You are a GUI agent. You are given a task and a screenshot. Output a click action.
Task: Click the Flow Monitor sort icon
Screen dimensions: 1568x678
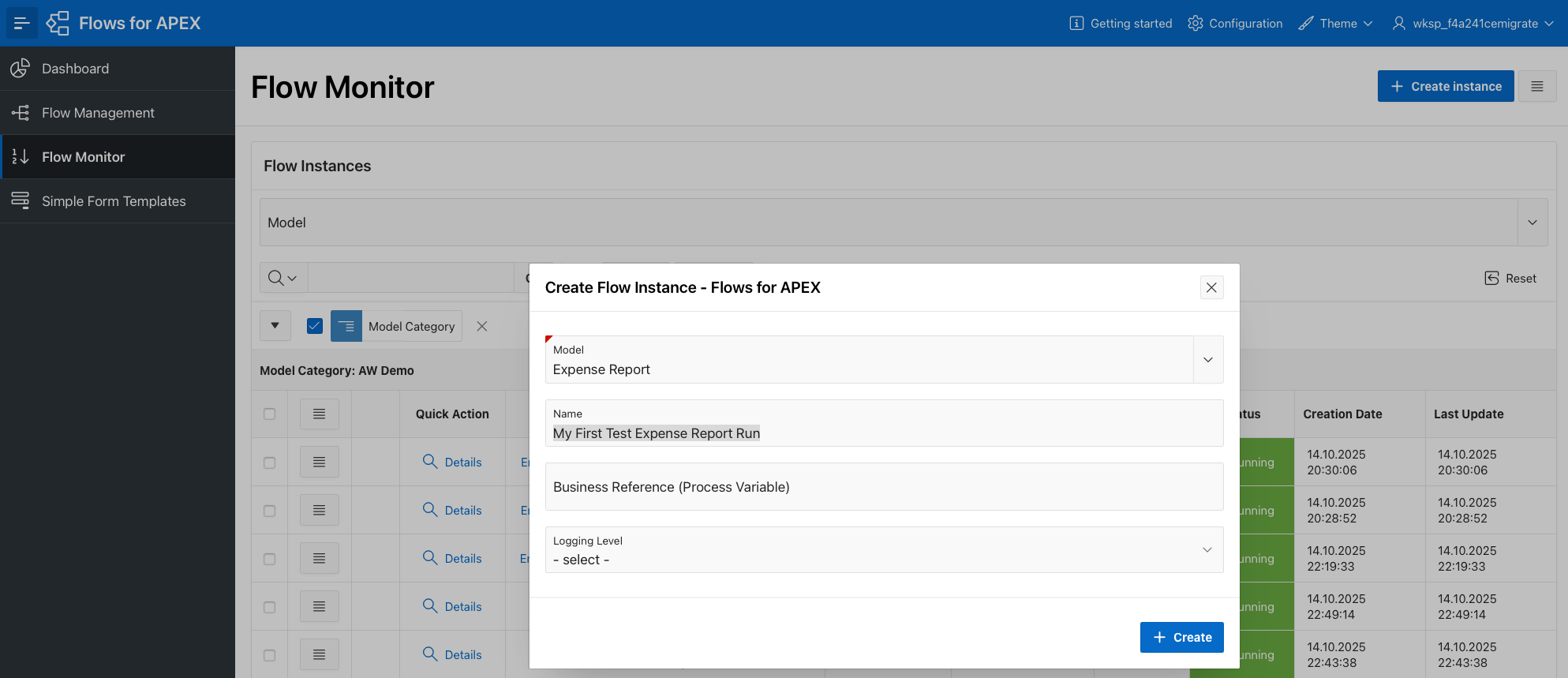coord(21,157)
